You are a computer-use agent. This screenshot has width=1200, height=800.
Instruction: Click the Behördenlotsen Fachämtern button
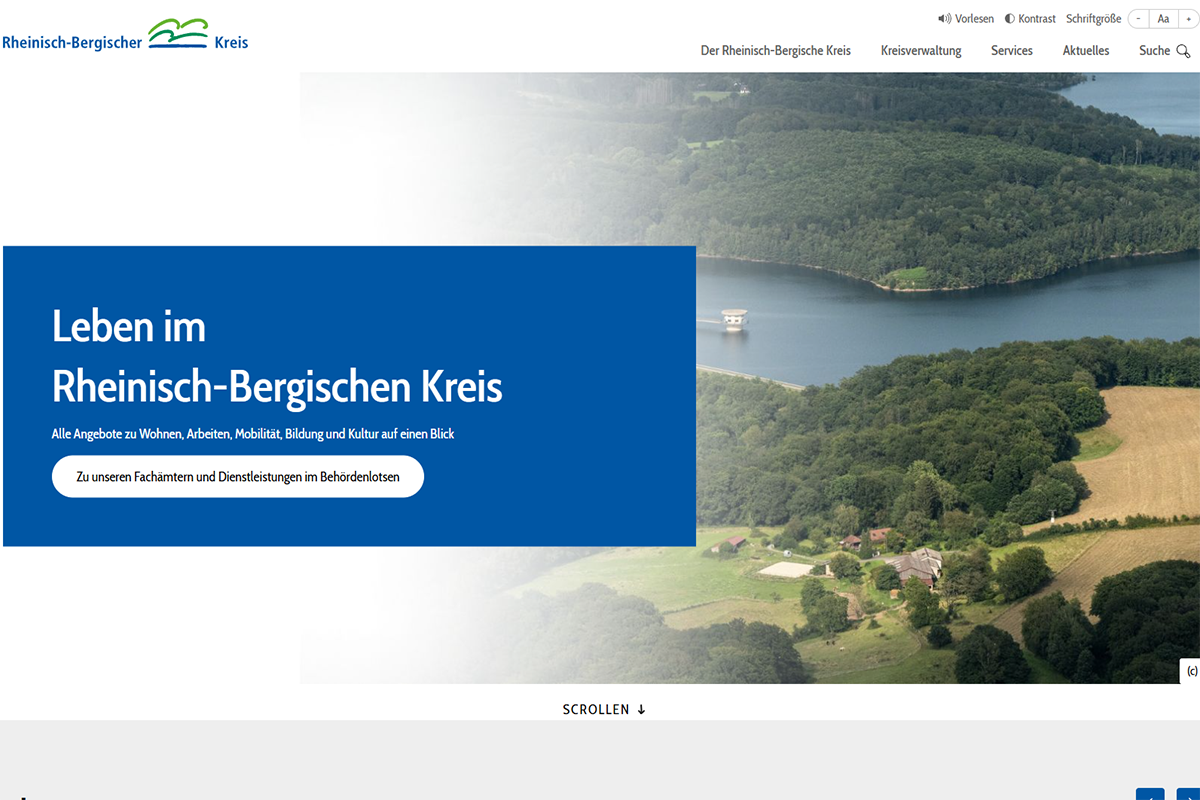click(x=238, y=477)
